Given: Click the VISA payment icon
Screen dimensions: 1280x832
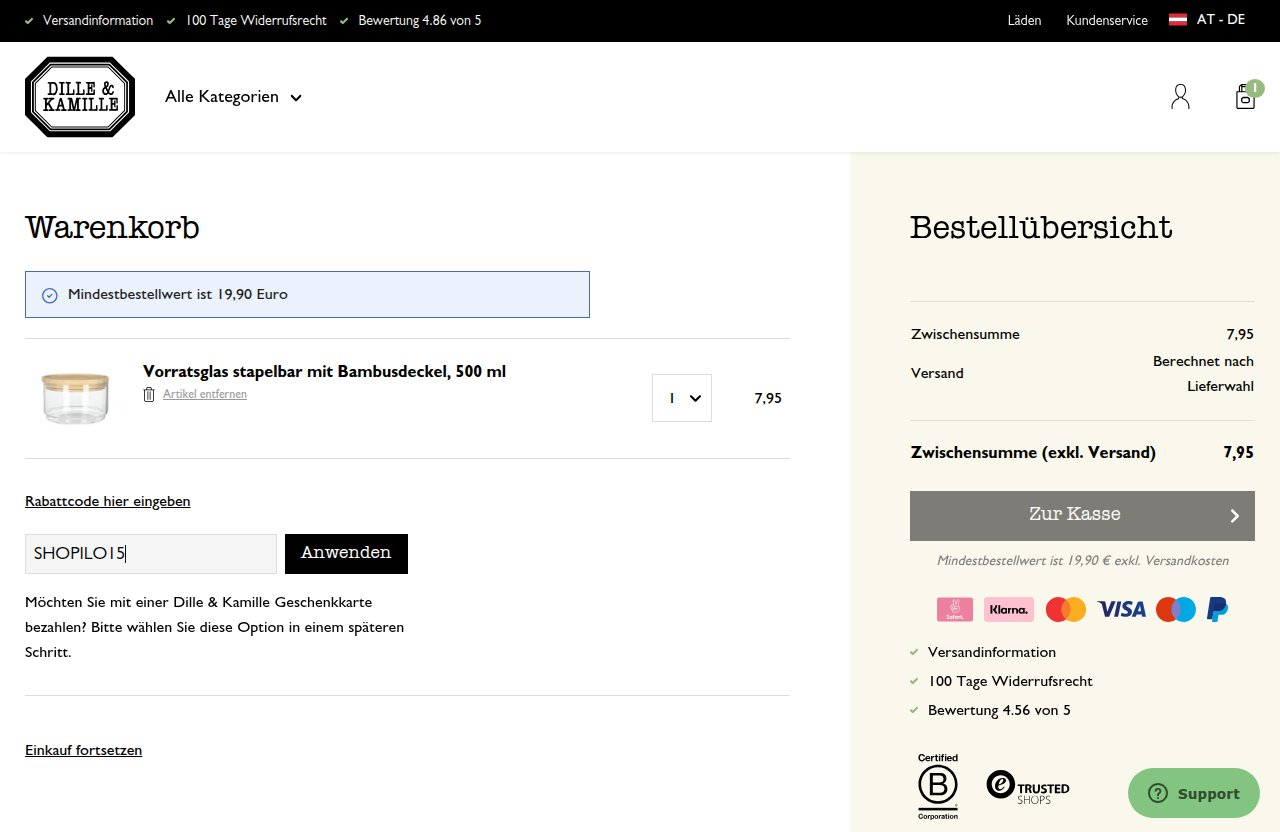Looking at the screenshot, I should 1121,609.
